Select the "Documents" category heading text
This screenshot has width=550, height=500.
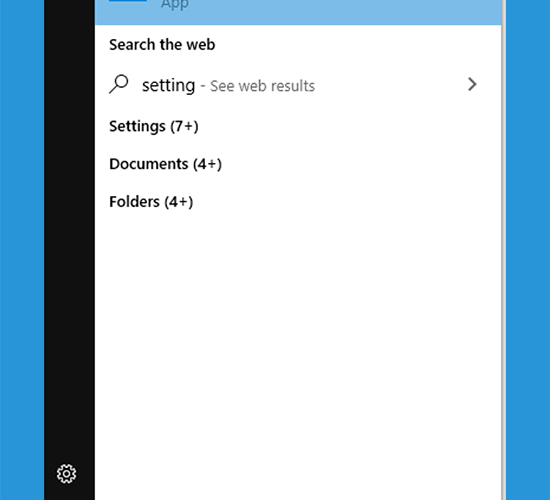149,164
